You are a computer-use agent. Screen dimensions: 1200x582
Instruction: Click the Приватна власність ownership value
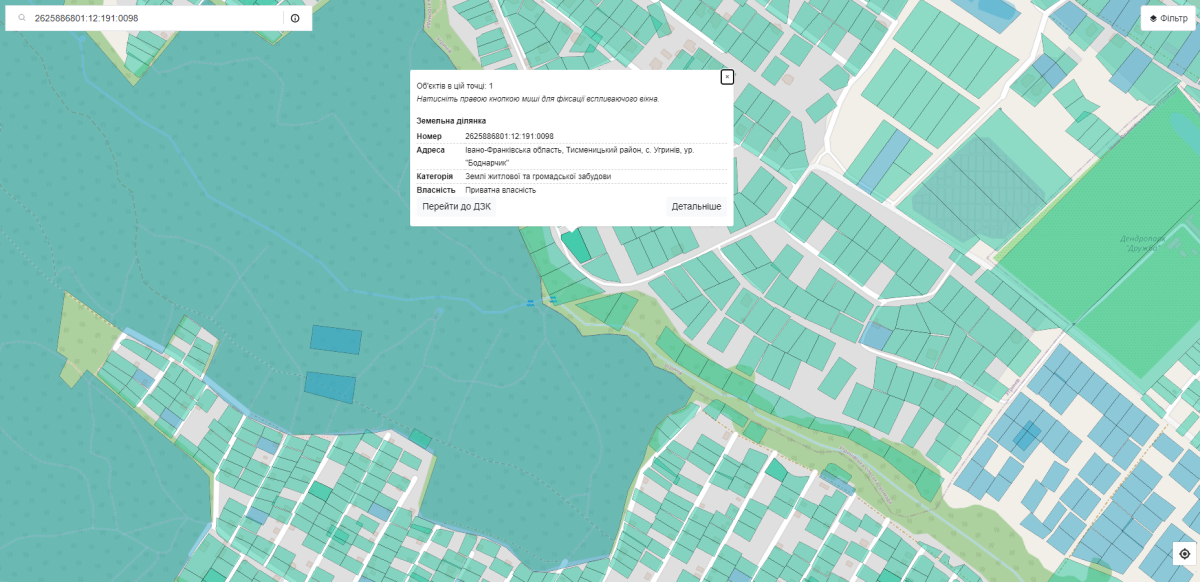(x=501, y=190)
